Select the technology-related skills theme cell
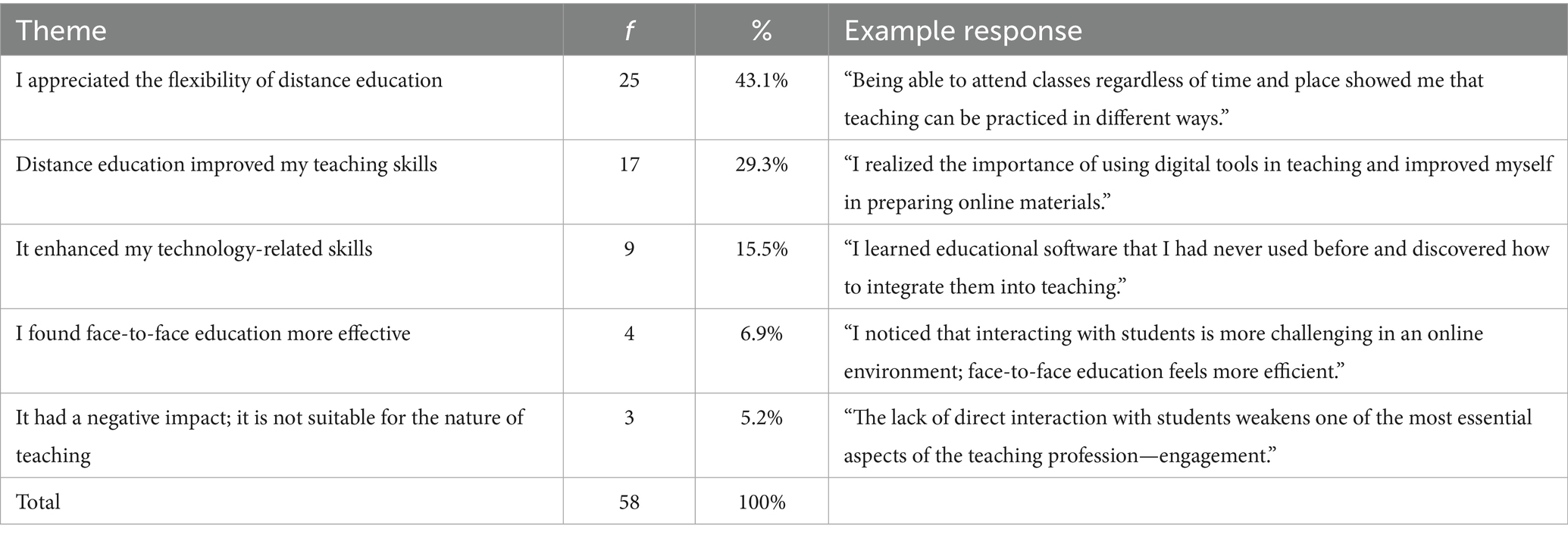This screenshot has width=1568, height=538. click(x=194, y=249)
